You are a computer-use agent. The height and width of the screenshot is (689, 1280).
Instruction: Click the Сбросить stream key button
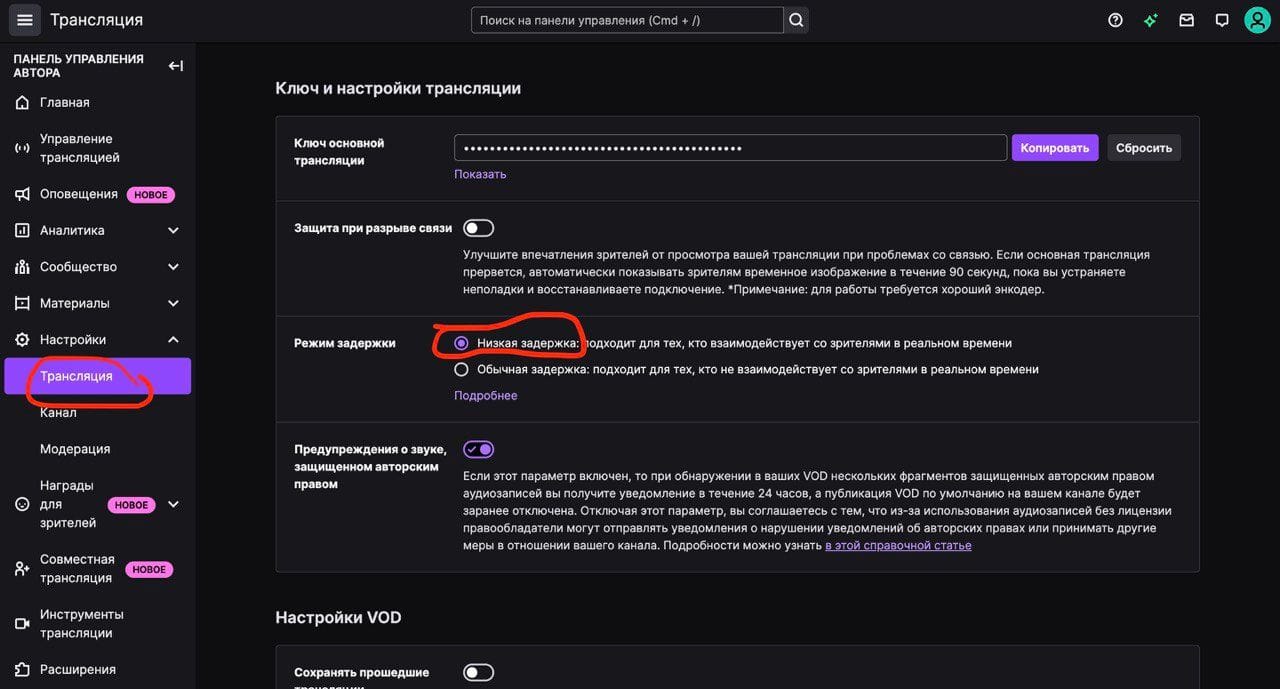coord(1143,148)
